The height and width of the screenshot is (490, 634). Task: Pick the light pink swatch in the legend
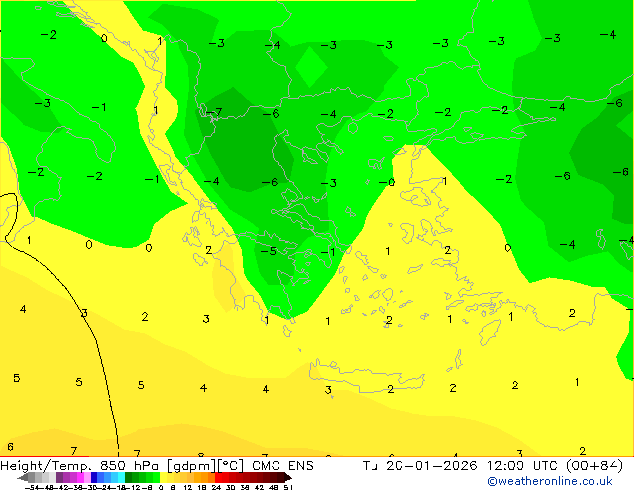pyautogui.click(x=87, y=477)
